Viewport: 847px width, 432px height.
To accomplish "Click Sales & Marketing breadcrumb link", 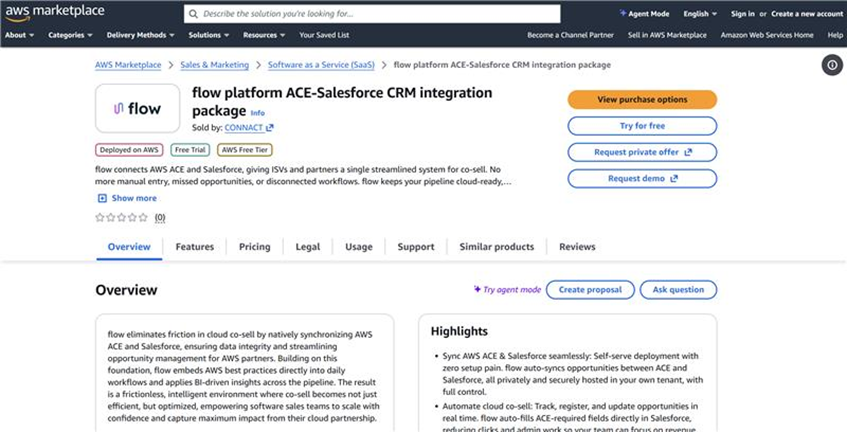I will [215, 65].
